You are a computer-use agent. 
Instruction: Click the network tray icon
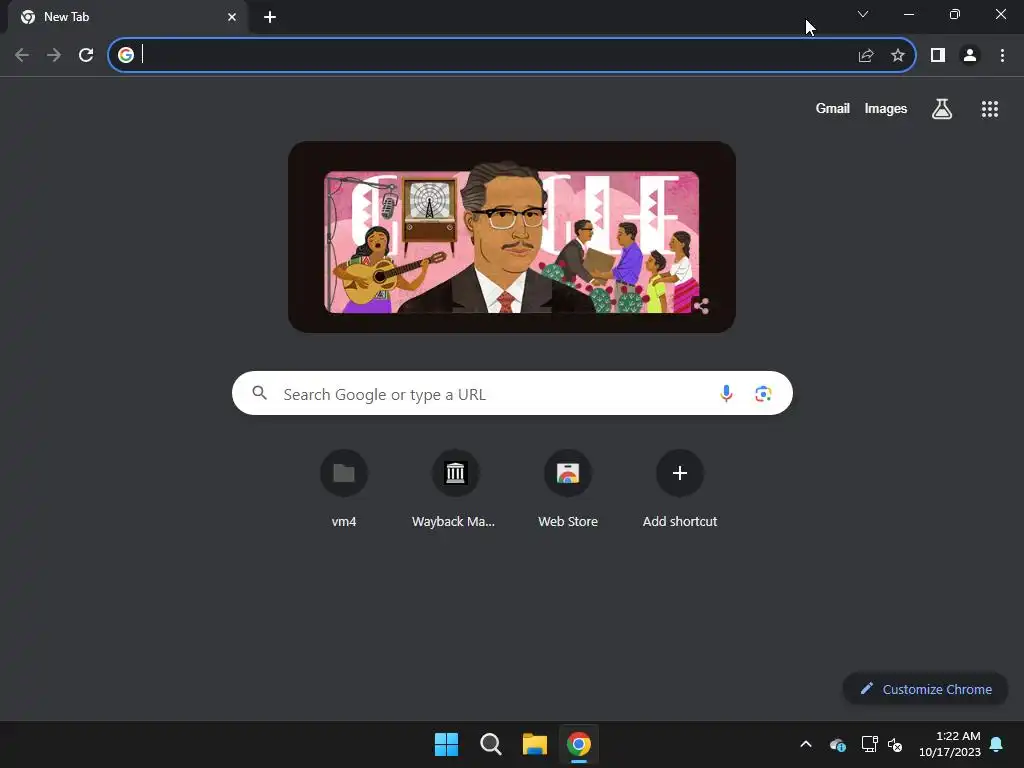tap(869, 744)
